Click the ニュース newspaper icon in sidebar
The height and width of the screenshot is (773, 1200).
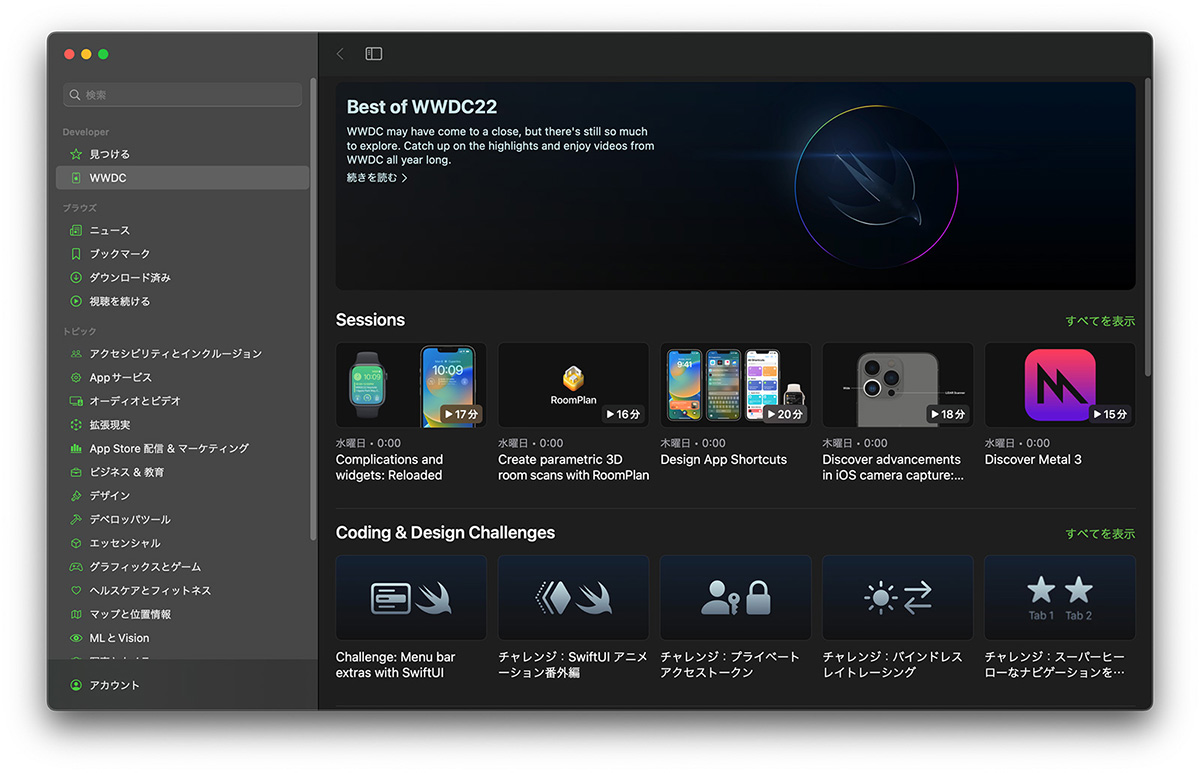click(76, 231)
